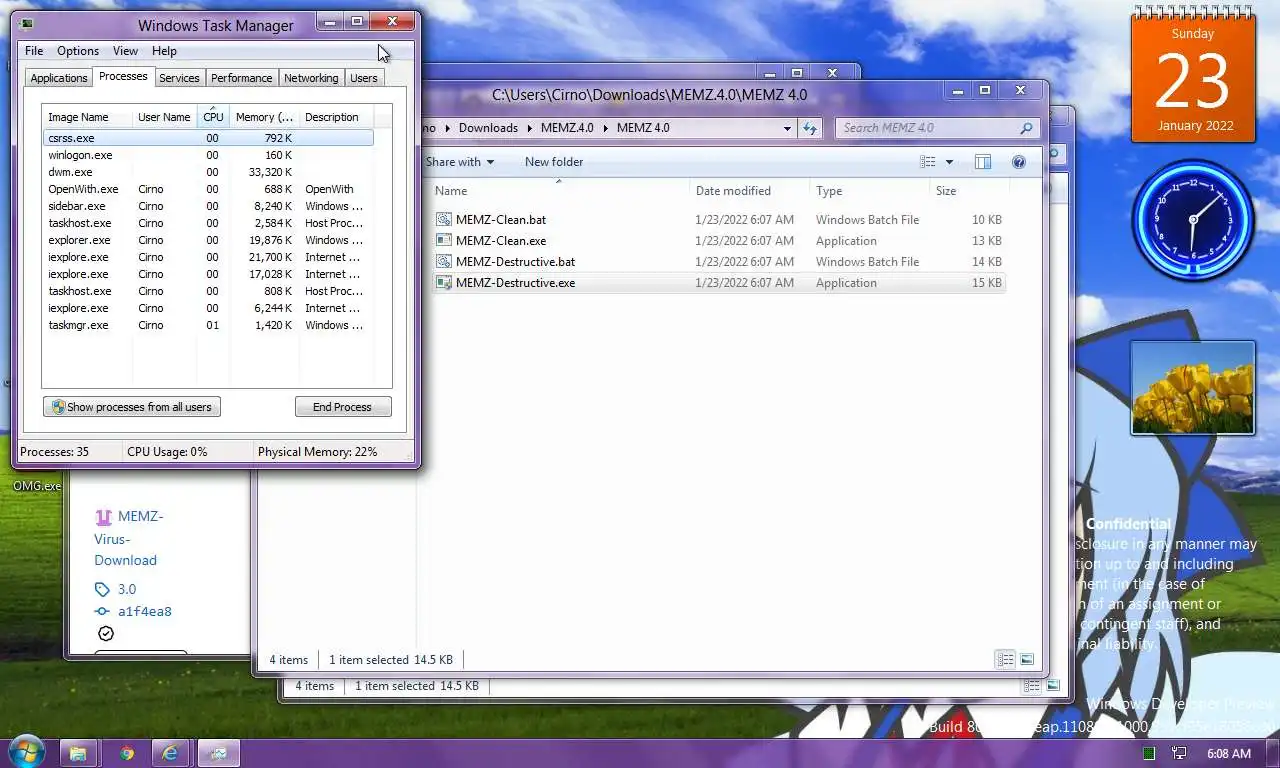
Task: Click details view icon in back Explorer window
Action: click(1031, 686)
